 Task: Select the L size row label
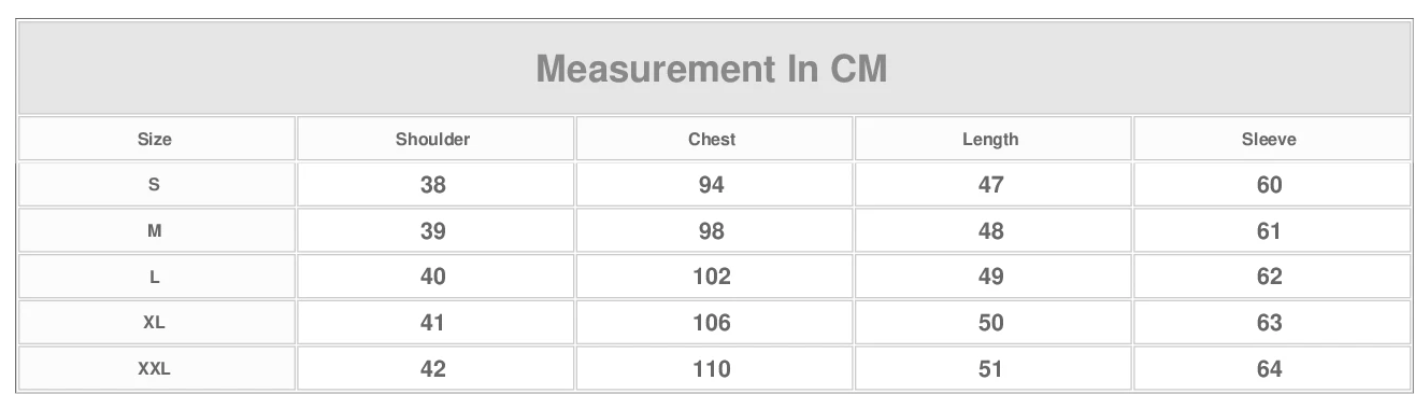point(154,278)
